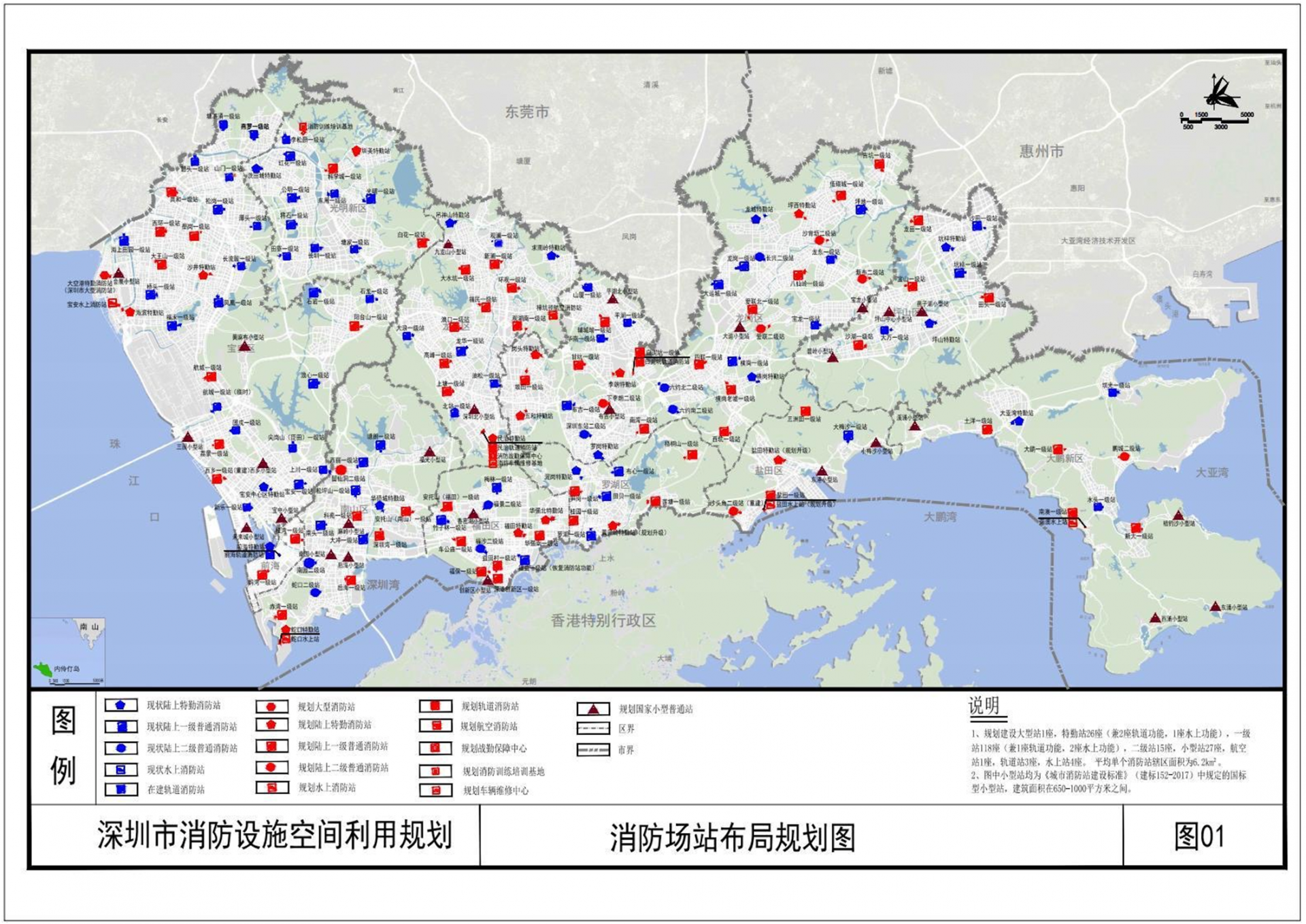Click the legend symbol for 规划消防训练培训基地
The image size is (1306, 924).
(436, 771)
